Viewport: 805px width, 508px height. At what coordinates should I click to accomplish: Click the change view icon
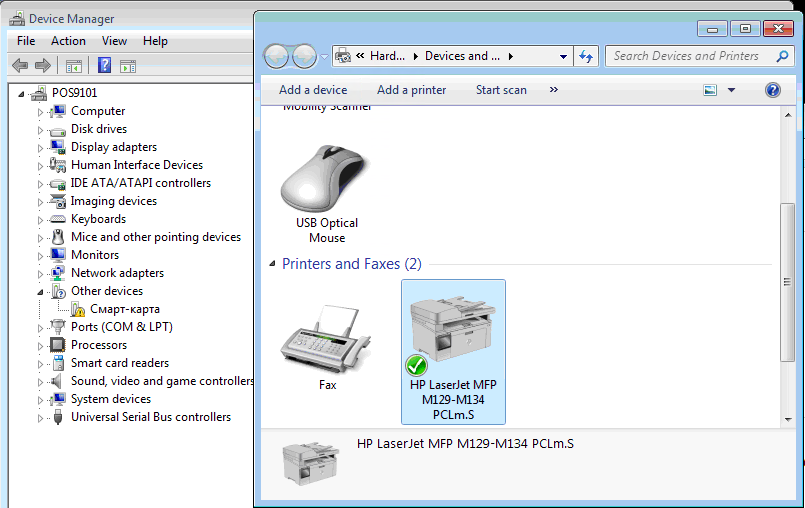[710, 90]
